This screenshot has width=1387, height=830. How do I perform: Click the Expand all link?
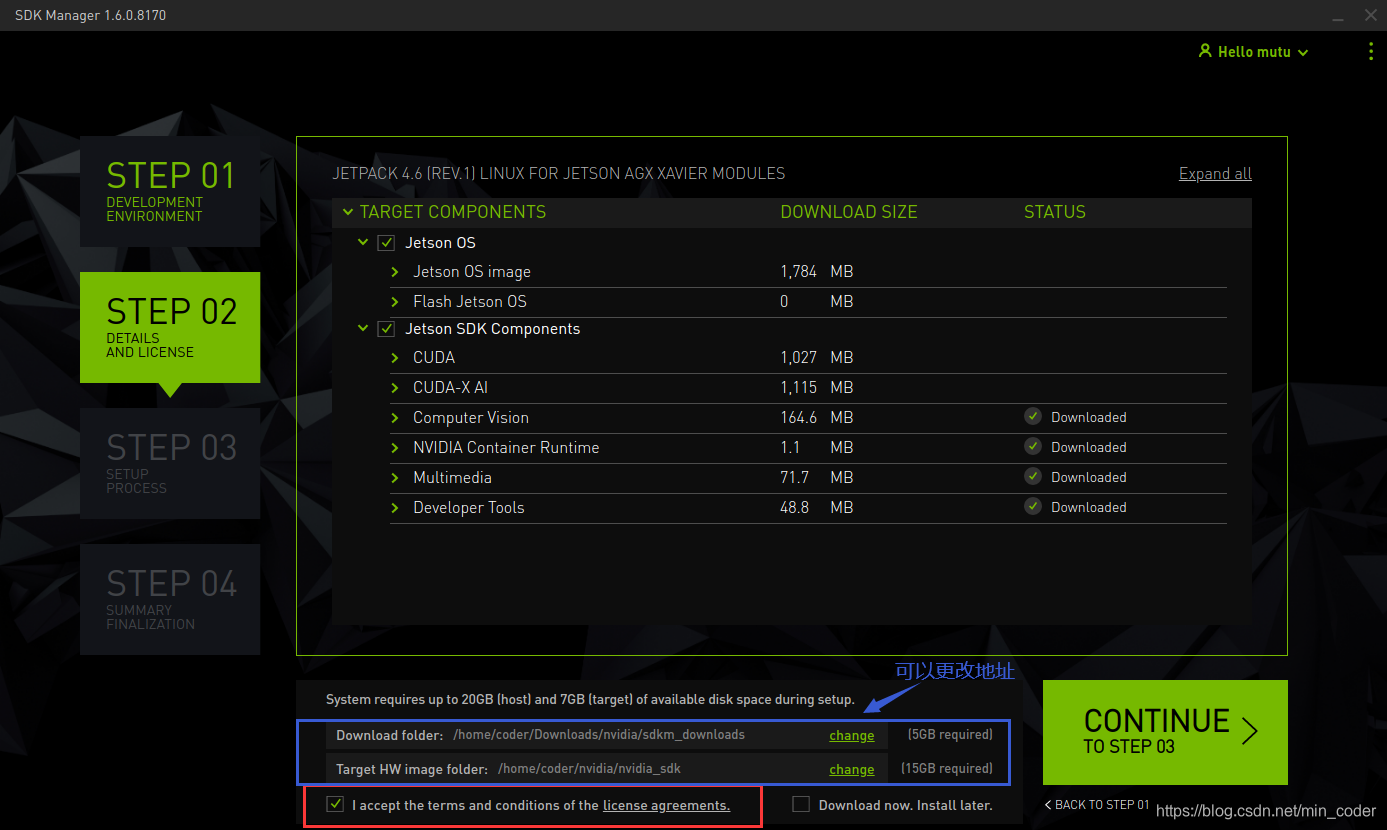[1215, 174]
